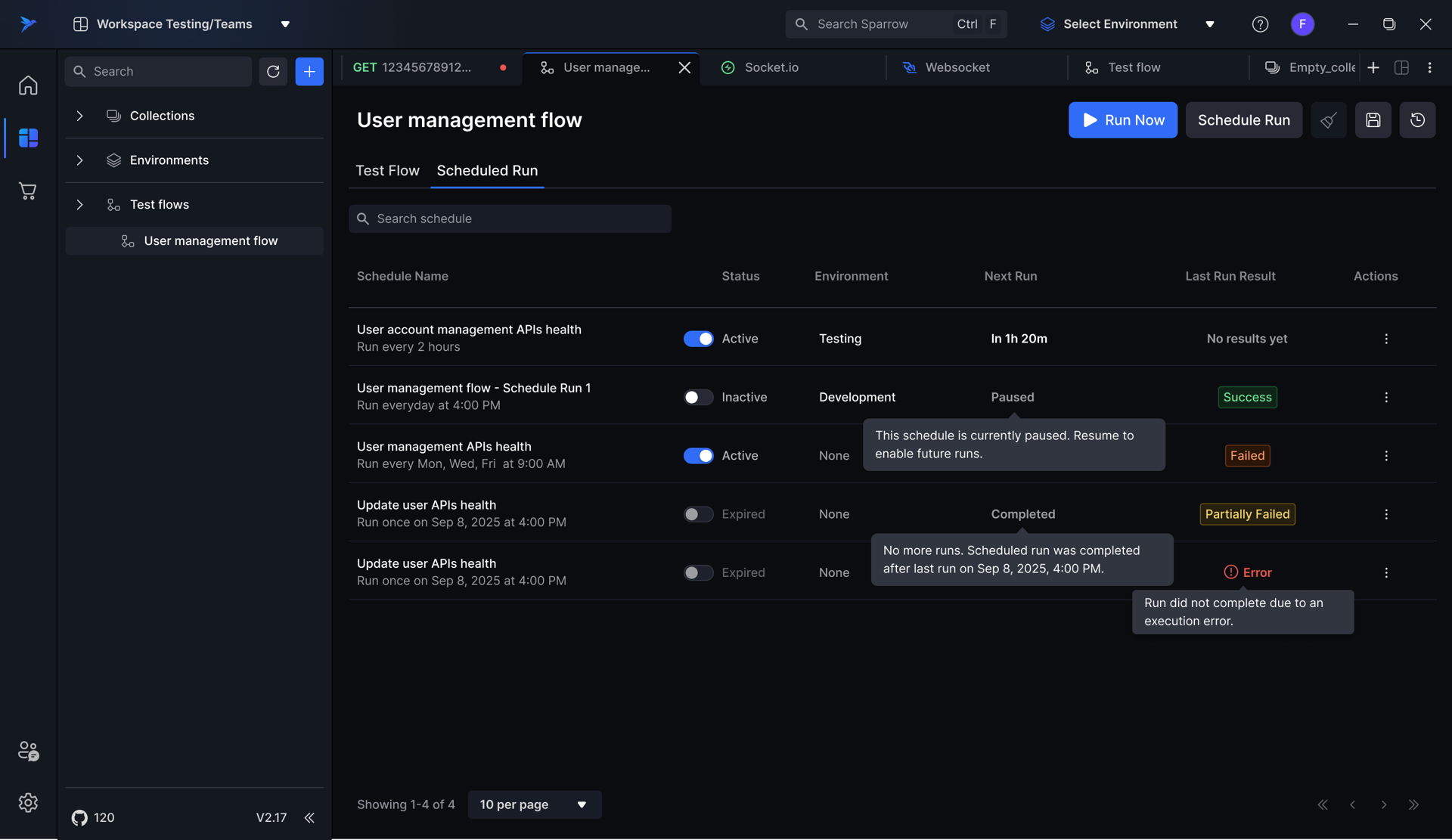Disable User account management APIs health toggle
The width and height of the screenshot is (1452, 840).
tap(698, 339)
